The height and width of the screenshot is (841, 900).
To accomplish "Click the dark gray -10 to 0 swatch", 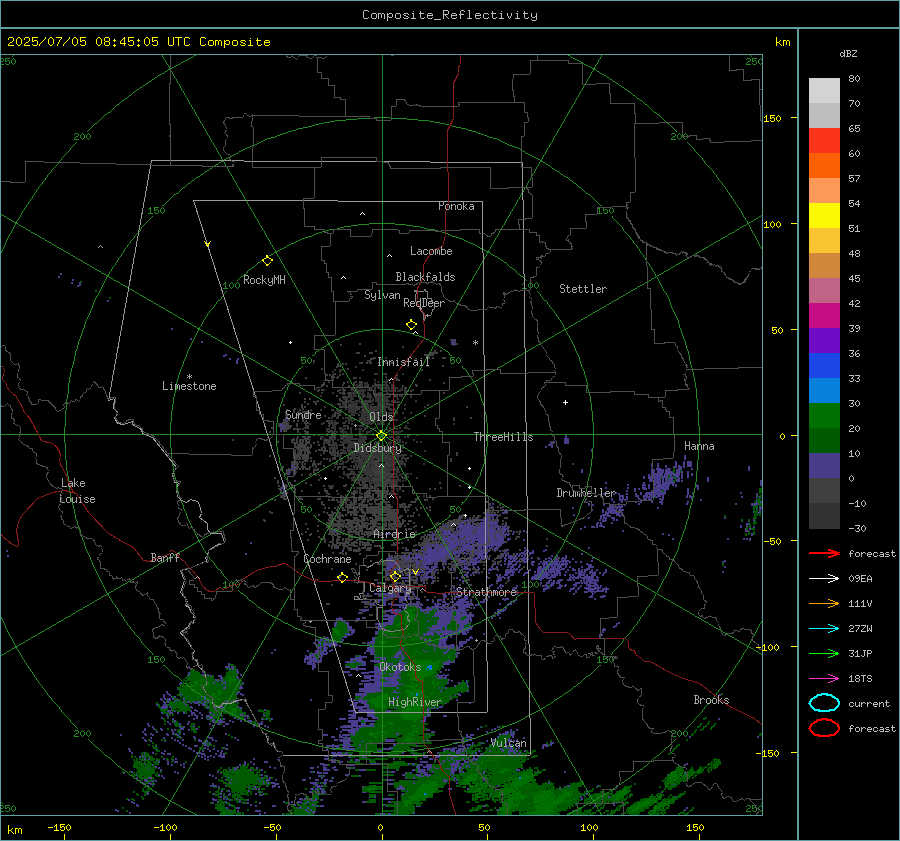I will tap(824, 490).
